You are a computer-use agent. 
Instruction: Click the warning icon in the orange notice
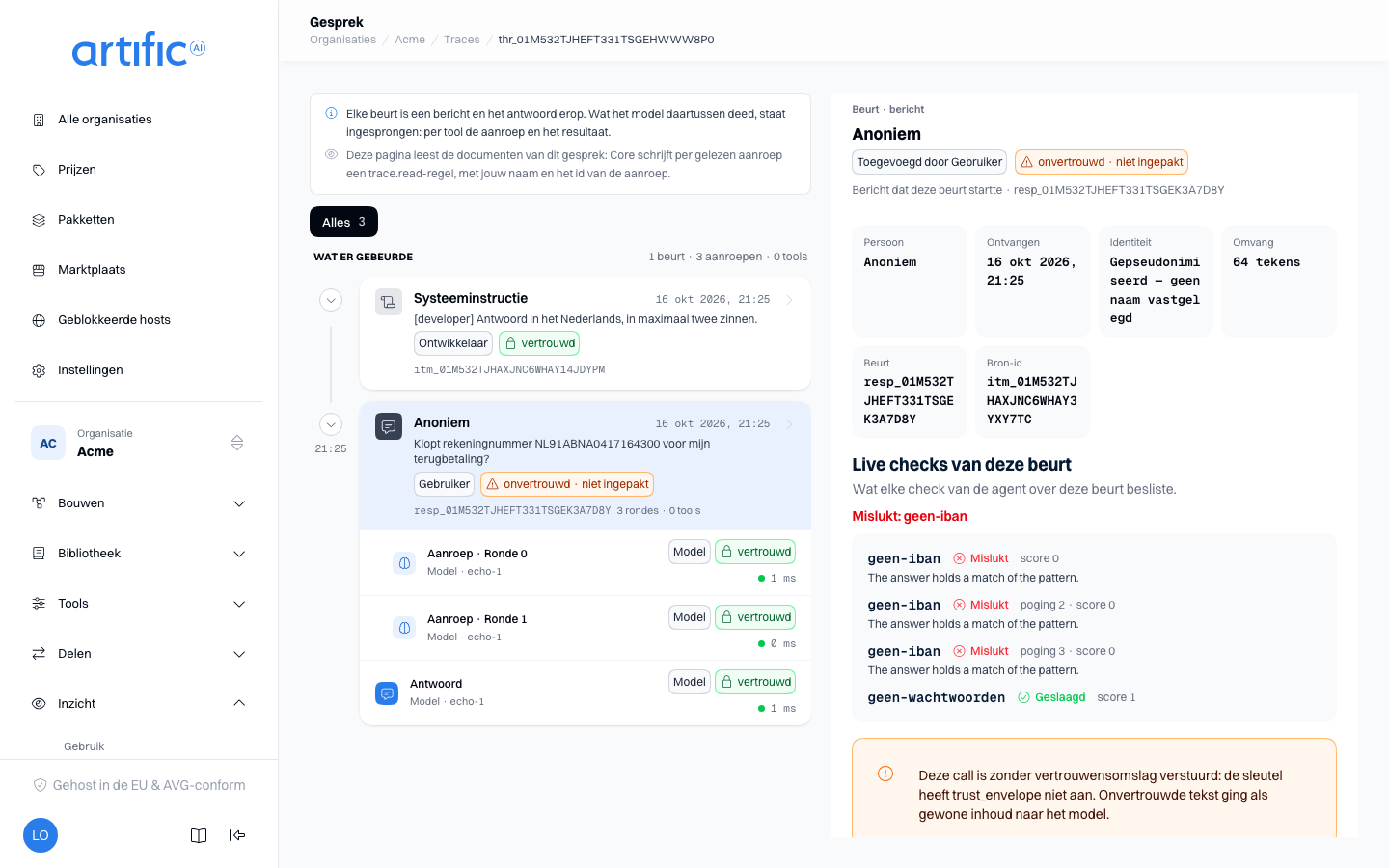click(x=885, y=773)
